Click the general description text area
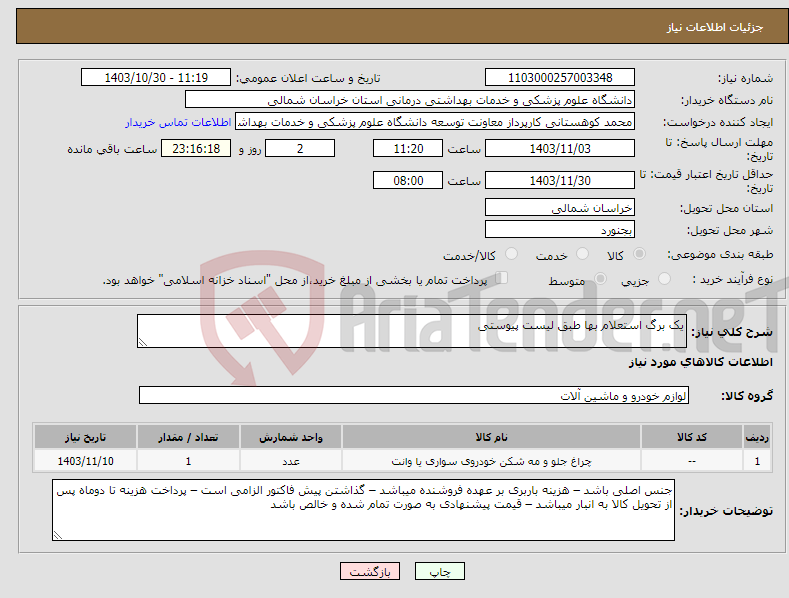The width and height of the screenshot is (789, 598). point(412,331)
